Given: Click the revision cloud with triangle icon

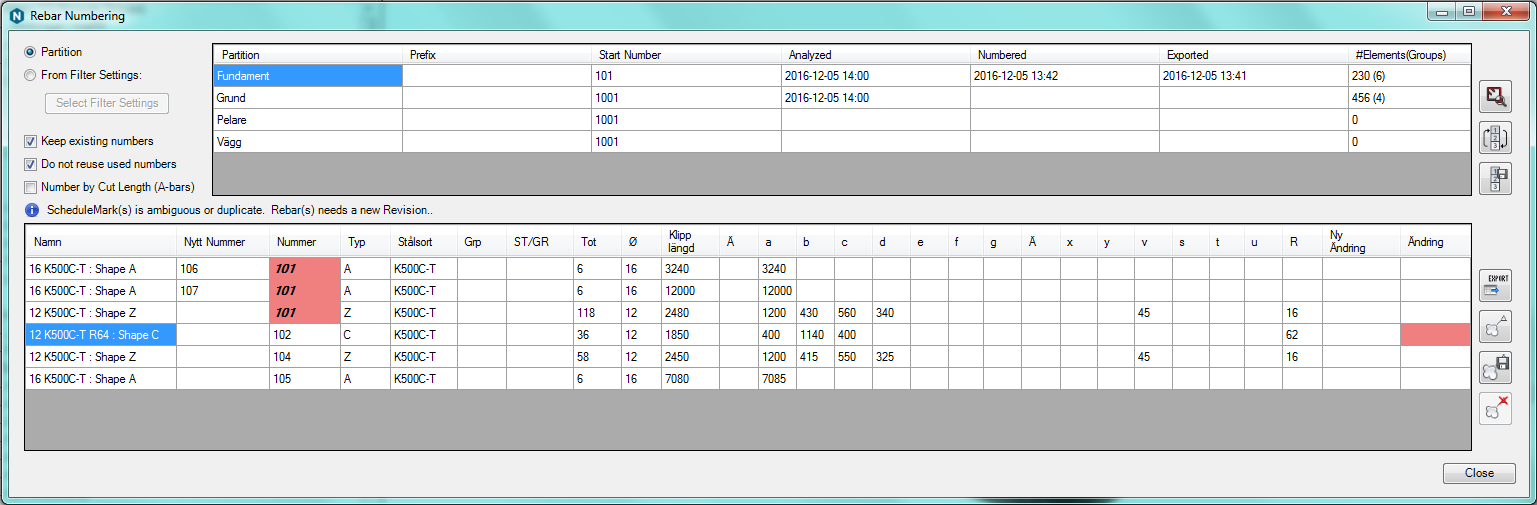Looking at the screenshot, I should tap(1495, 326).
